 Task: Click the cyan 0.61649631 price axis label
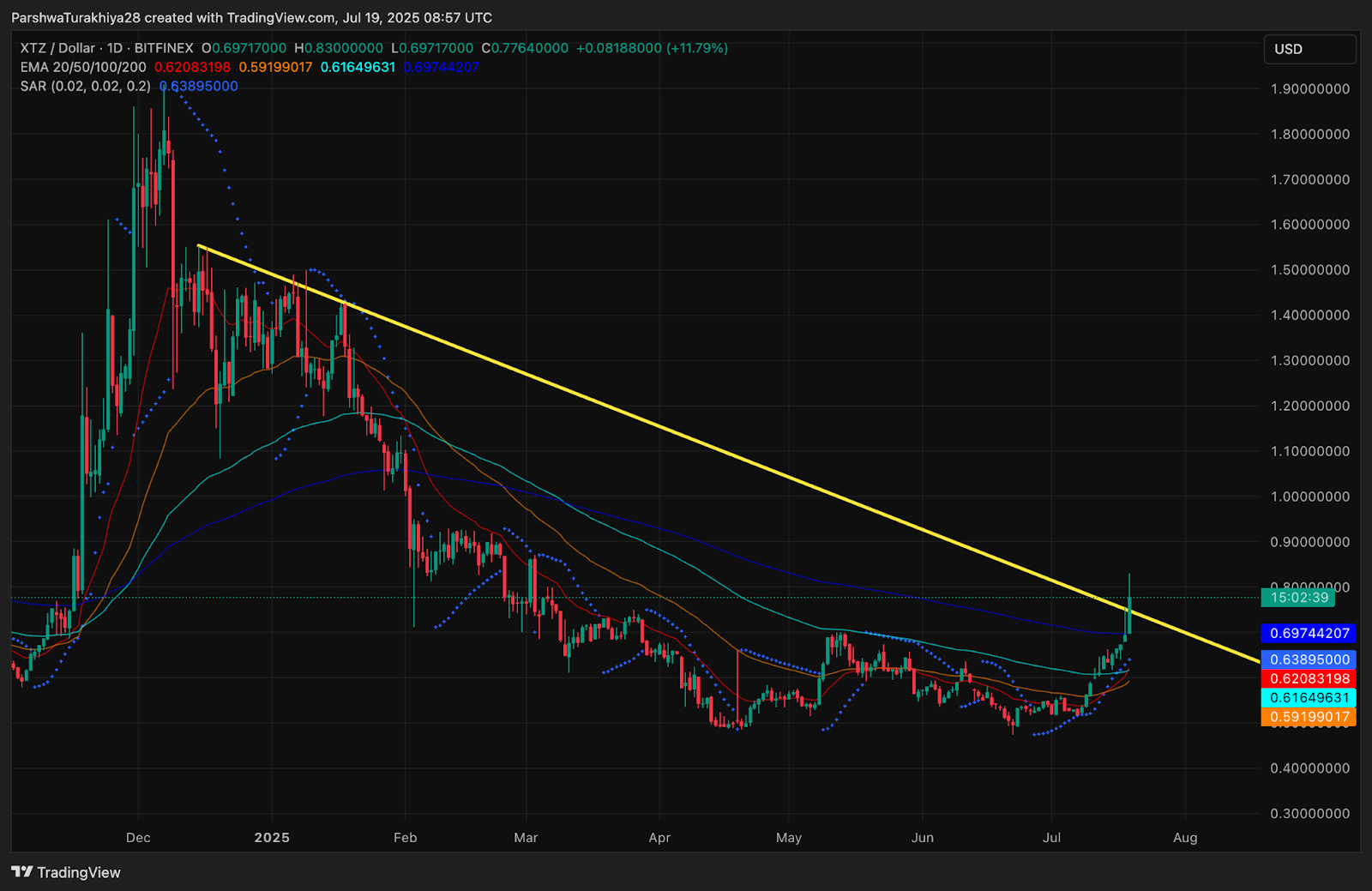pos(1309,698)
